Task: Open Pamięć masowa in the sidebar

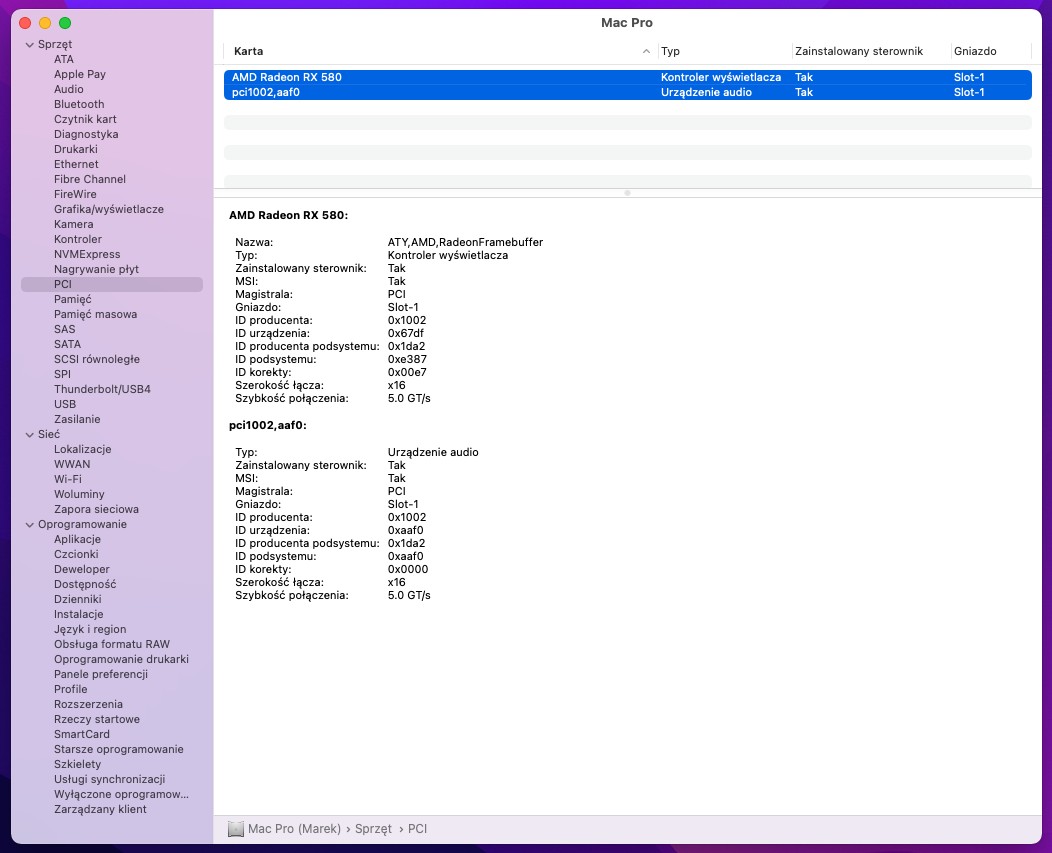Action: (95, 314)
